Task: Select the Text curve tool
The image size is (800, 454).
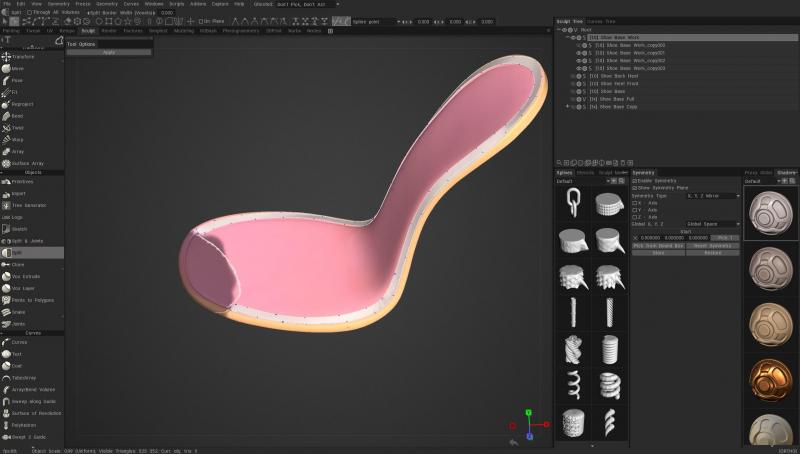Action: [x=16, y=354]
